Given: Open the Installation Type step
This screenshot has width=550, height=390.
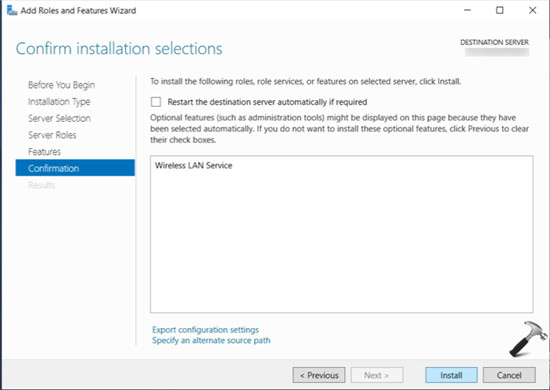Looking at the screenshot, I should pos(59,102).
